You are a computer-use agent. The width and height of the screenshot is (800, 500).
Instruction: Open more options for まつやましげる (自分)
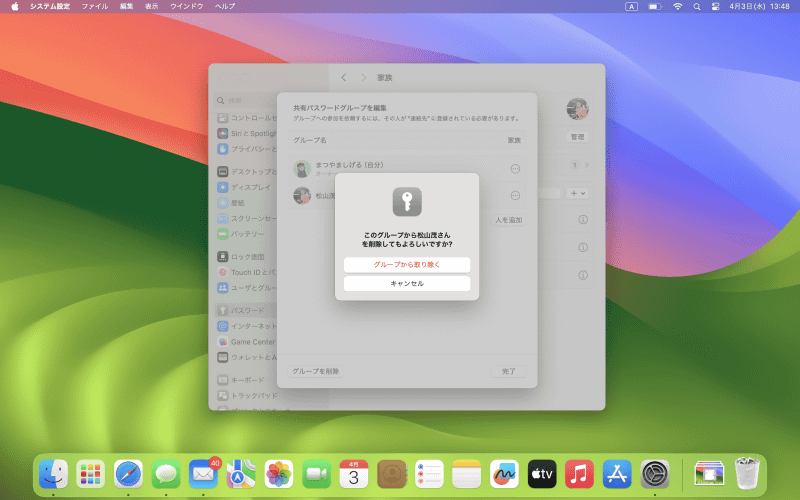coord(515,169)
